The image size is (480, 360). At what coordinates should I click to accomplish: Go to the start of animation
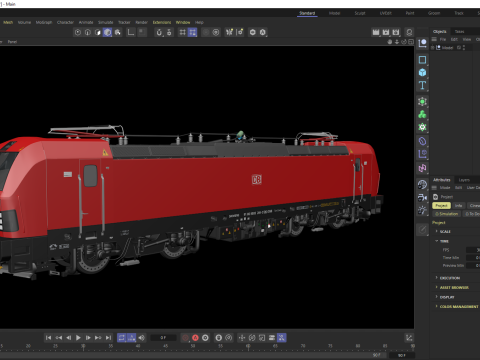48,338
